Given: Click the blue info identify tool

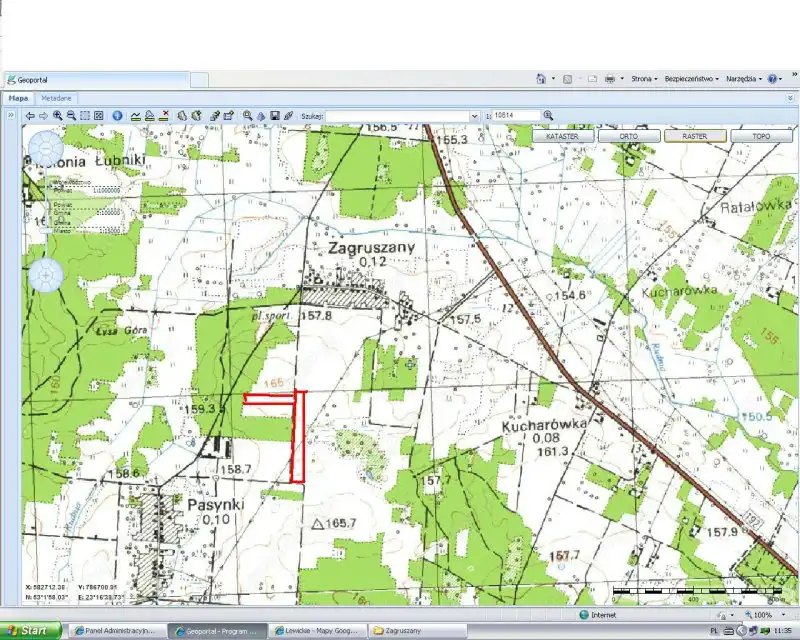Looking at the screenshot, I should tap(117, 116).
